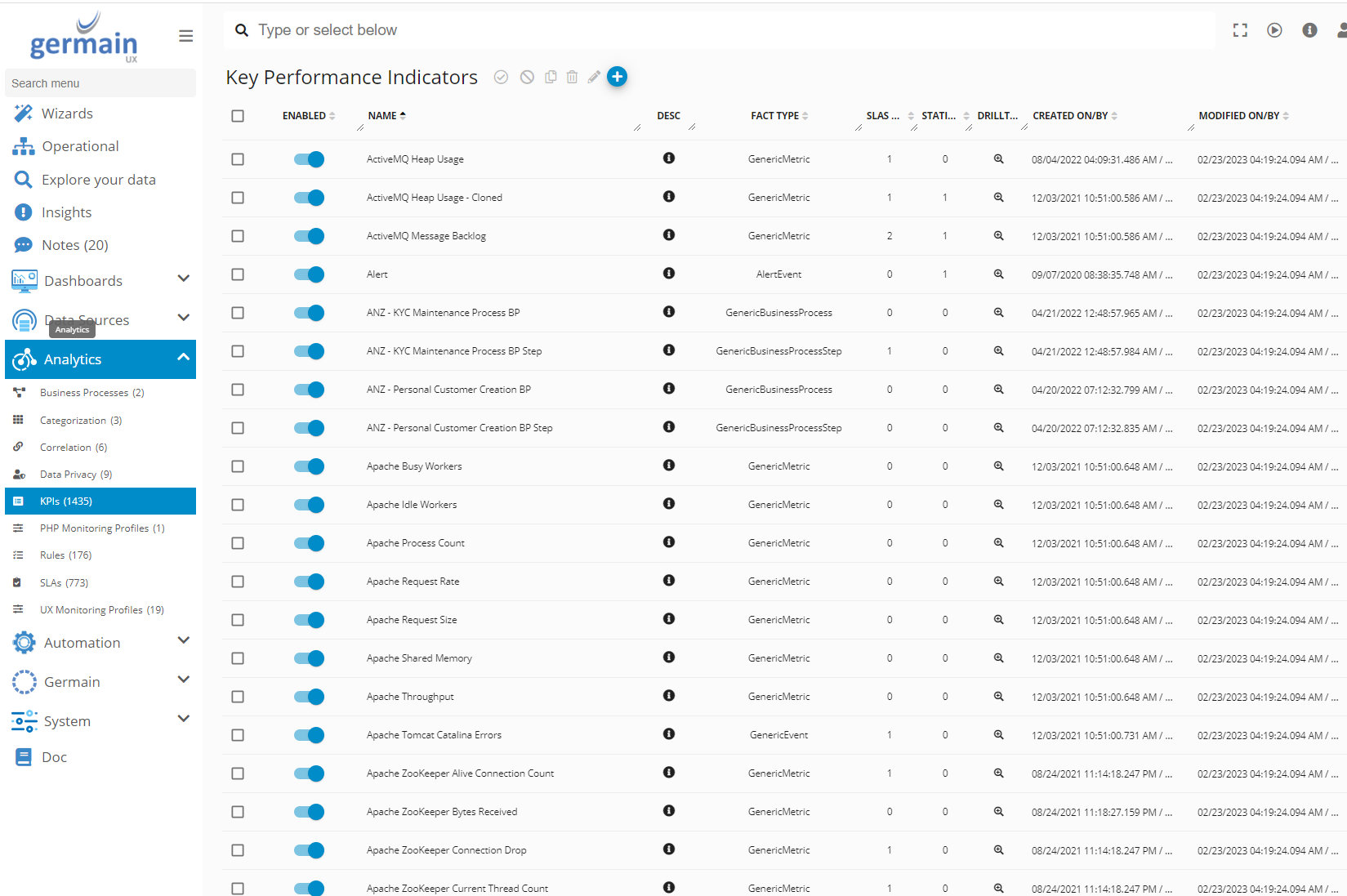Disable the Apache Busy Workers toggle

[x=309, y=466]
